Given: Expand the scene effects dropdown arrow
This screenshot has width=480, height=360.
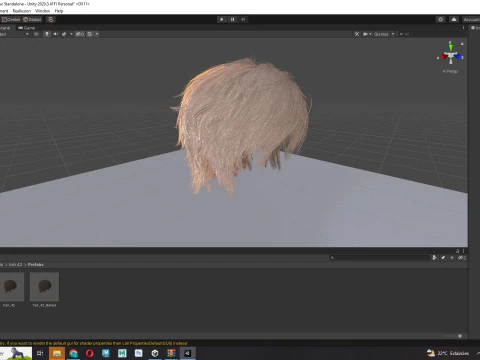Looking at the screenshot, I should [x=71, y=34].
